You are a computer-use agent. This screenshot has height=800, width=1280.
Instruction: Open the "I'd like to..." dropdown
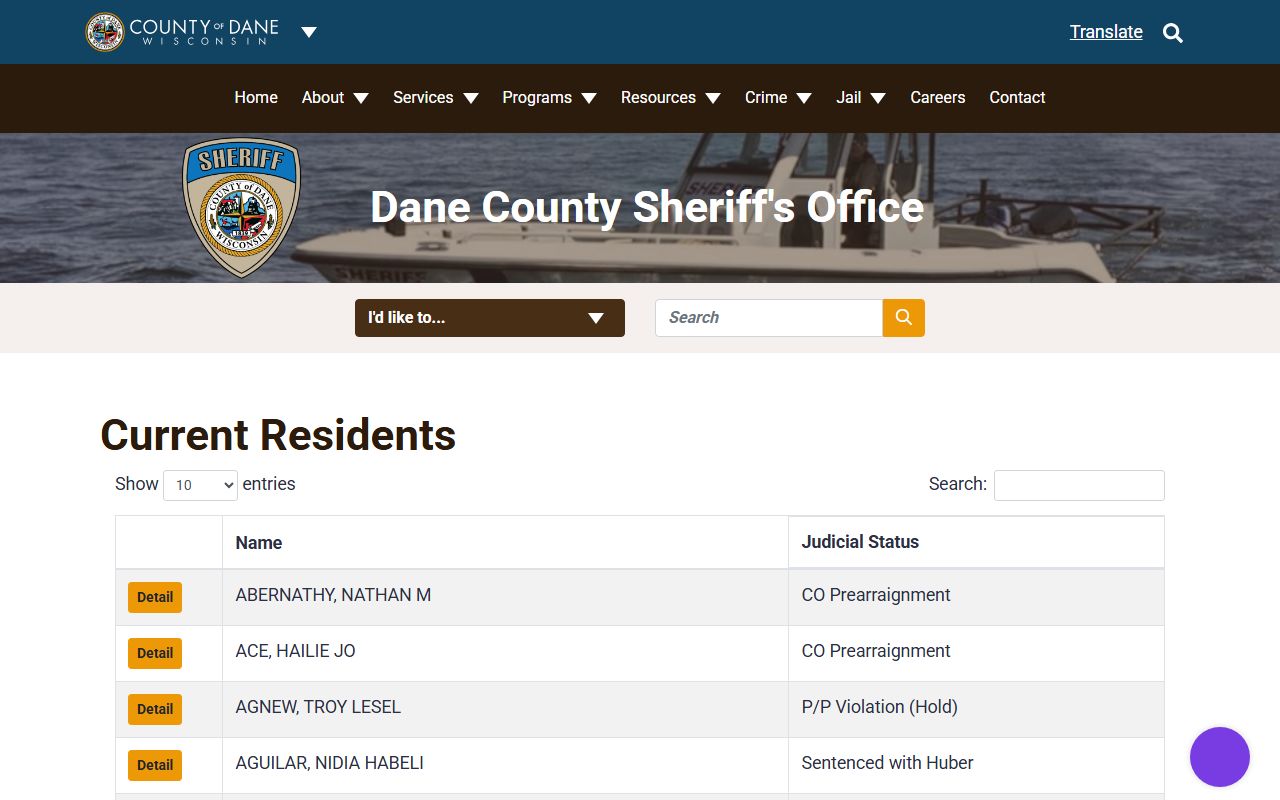click(x=490, y=318)
